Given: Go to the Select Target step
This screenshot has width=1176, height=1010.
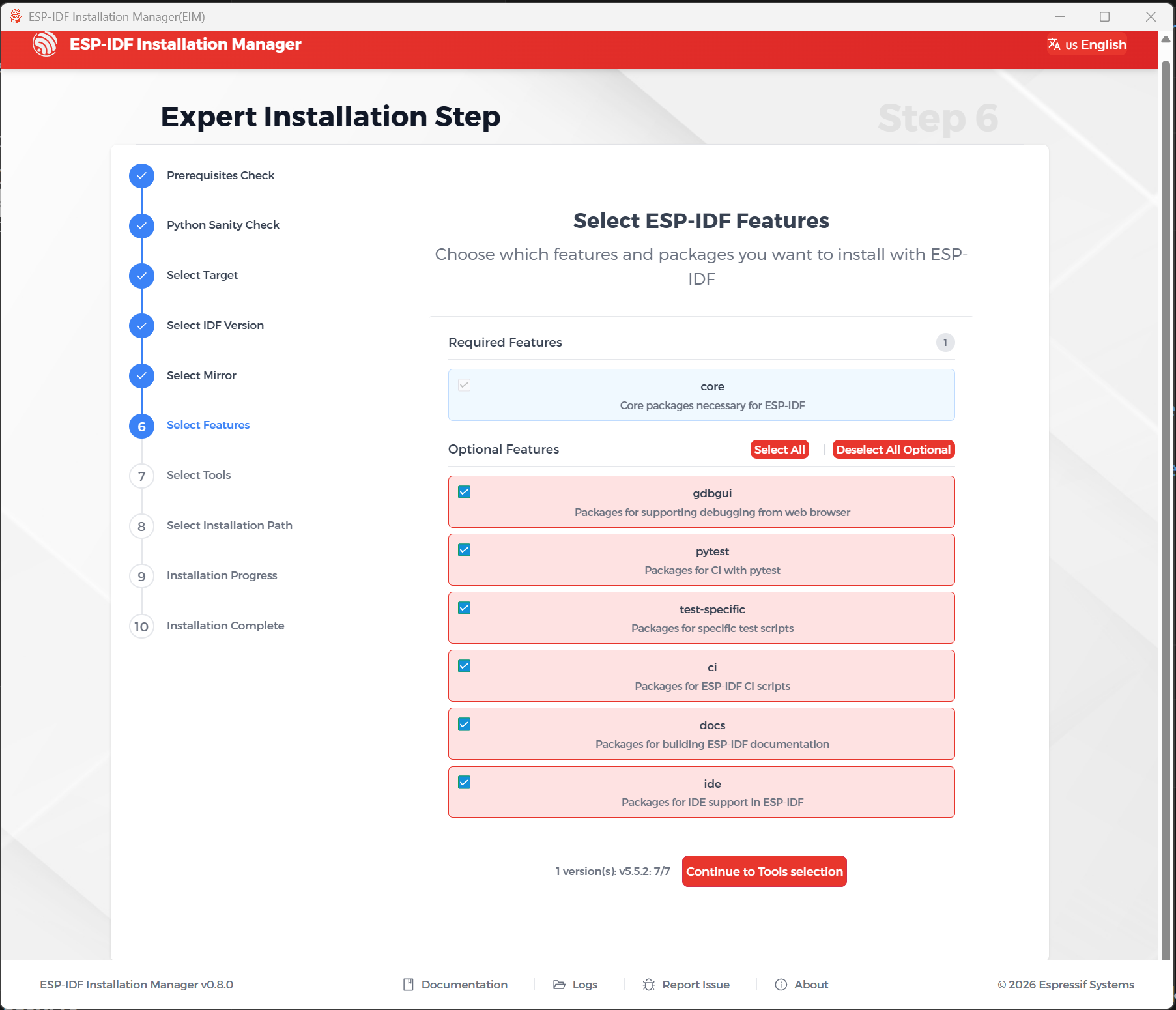Looking at the screenshot, I should point(202,275).
